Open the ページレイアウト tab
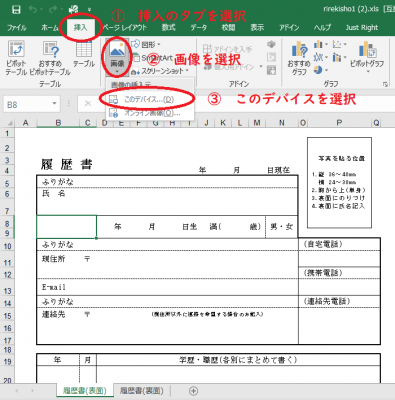The width and height of the screenshot is (395, 400). coord(124,28)
